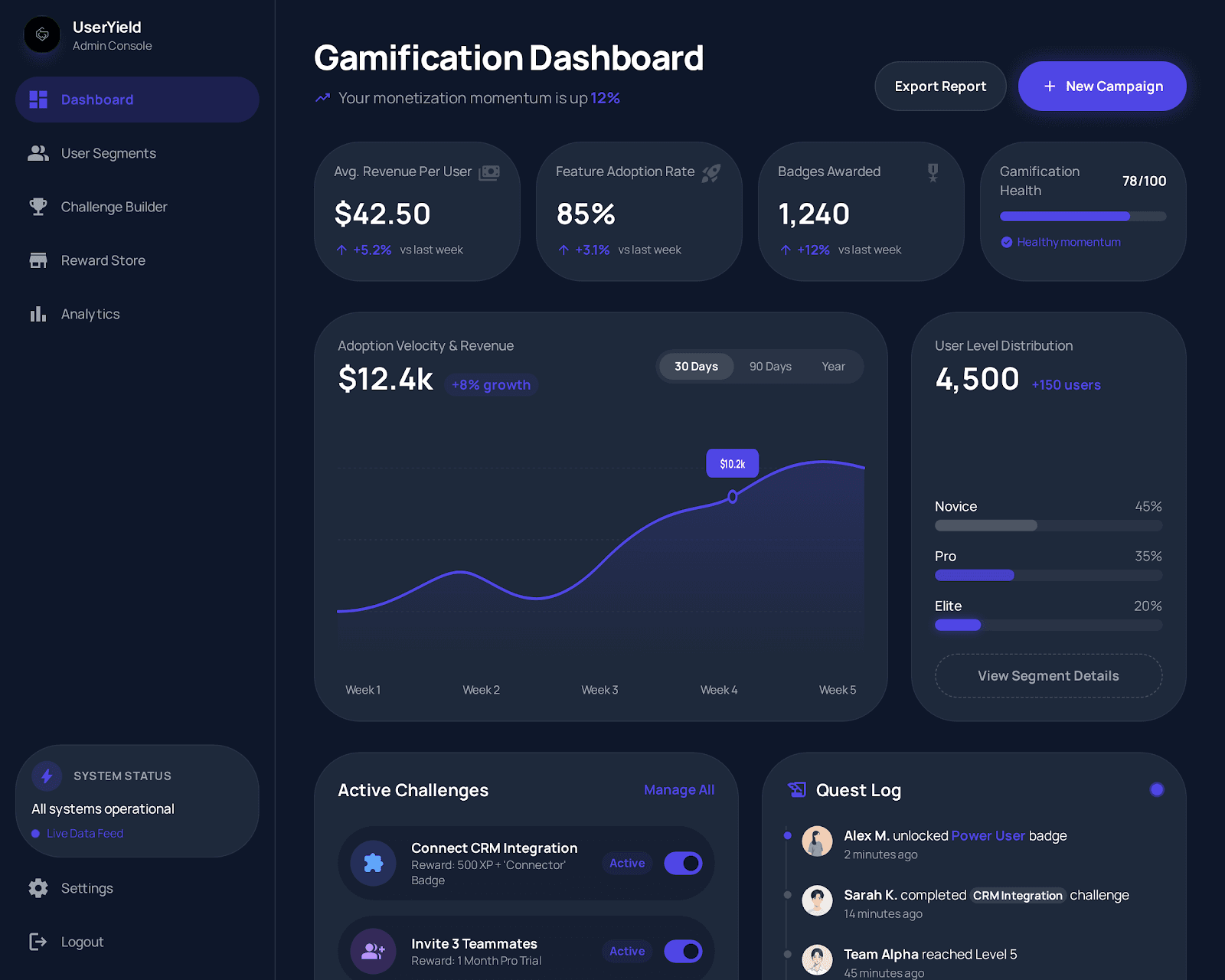The height and width of the screenshot is (980, 1225).
Task: Click the Manage All link
Action: click(x=678, y=789)
